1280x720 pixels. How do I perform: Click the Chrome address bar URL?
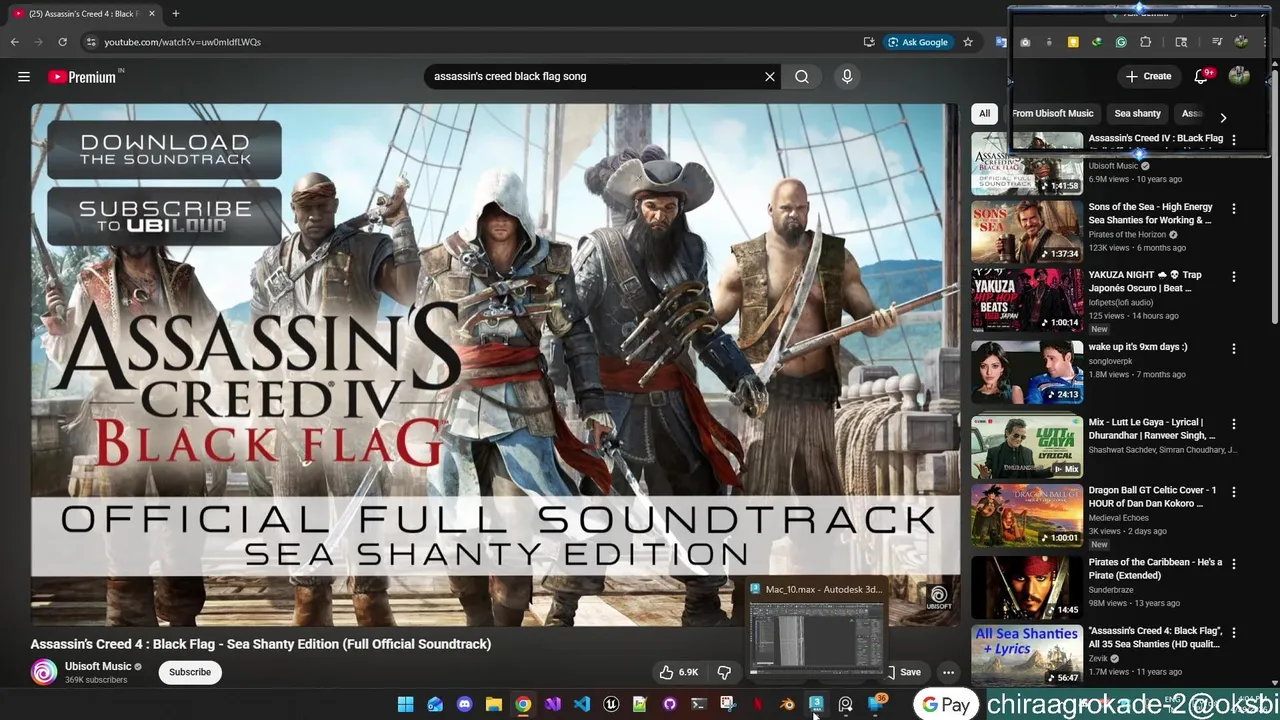tap(182, 42)
